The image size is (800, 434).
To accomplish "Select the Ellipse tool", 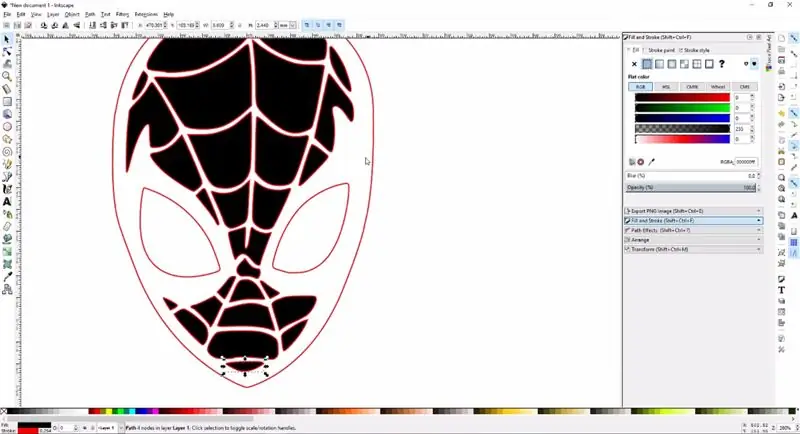I will click(7, 126).
